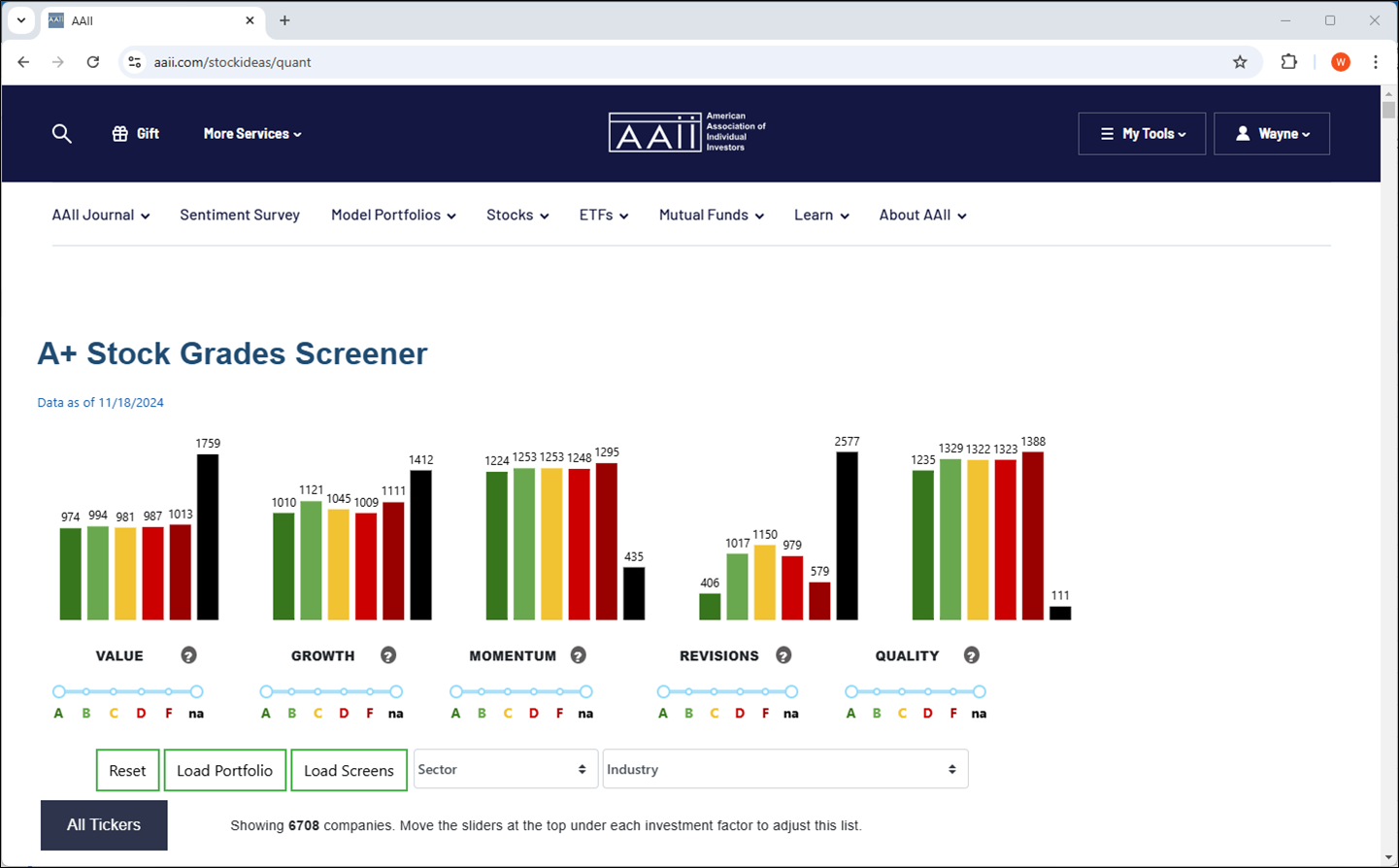Image resolution: width=1399 pixels, height=868 pixels.
Task: Open the site search magnifier icon
Action: click(x=62, y=134)
